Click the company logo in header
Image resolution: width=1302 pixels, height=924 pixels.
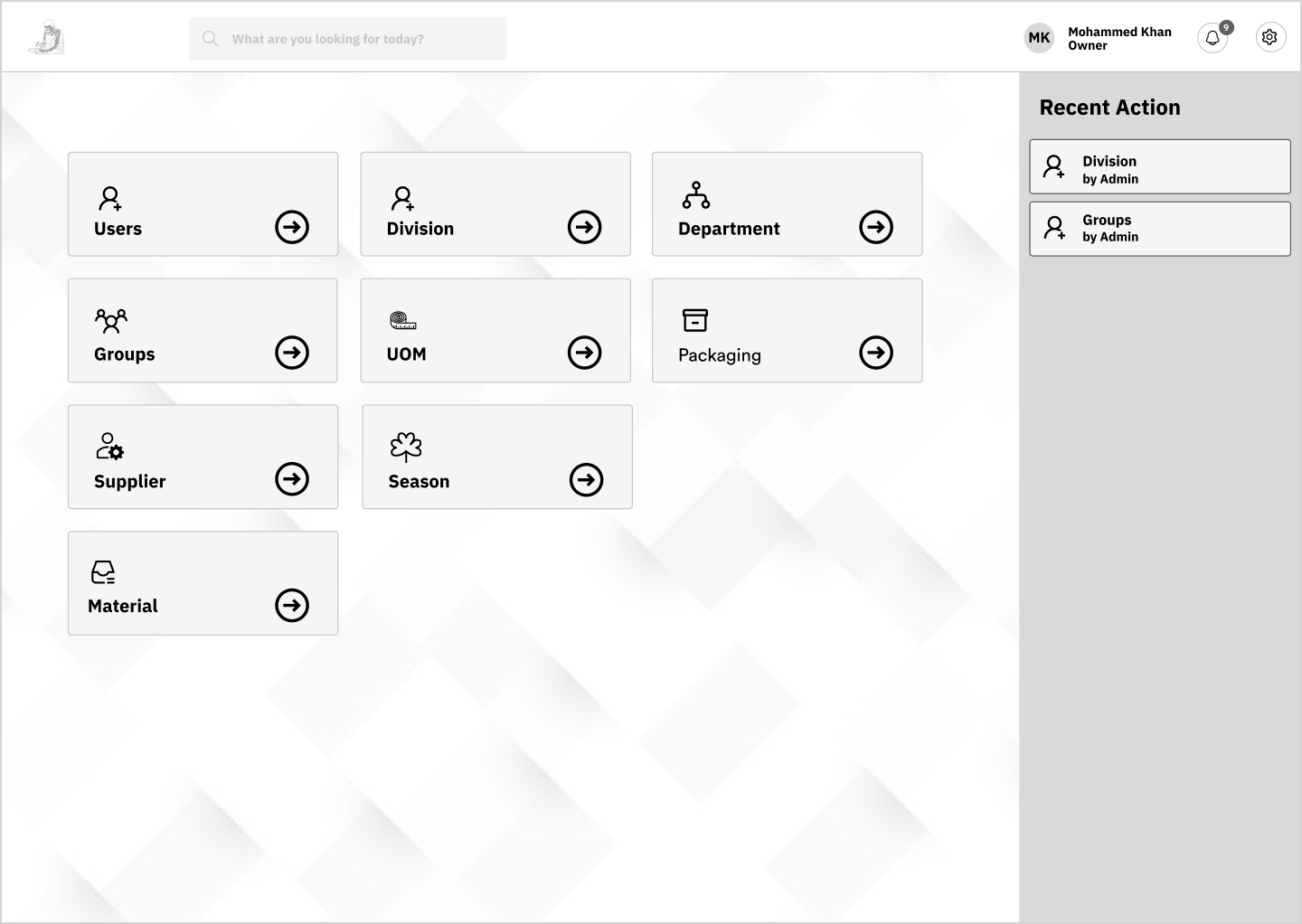coord(46,38)
